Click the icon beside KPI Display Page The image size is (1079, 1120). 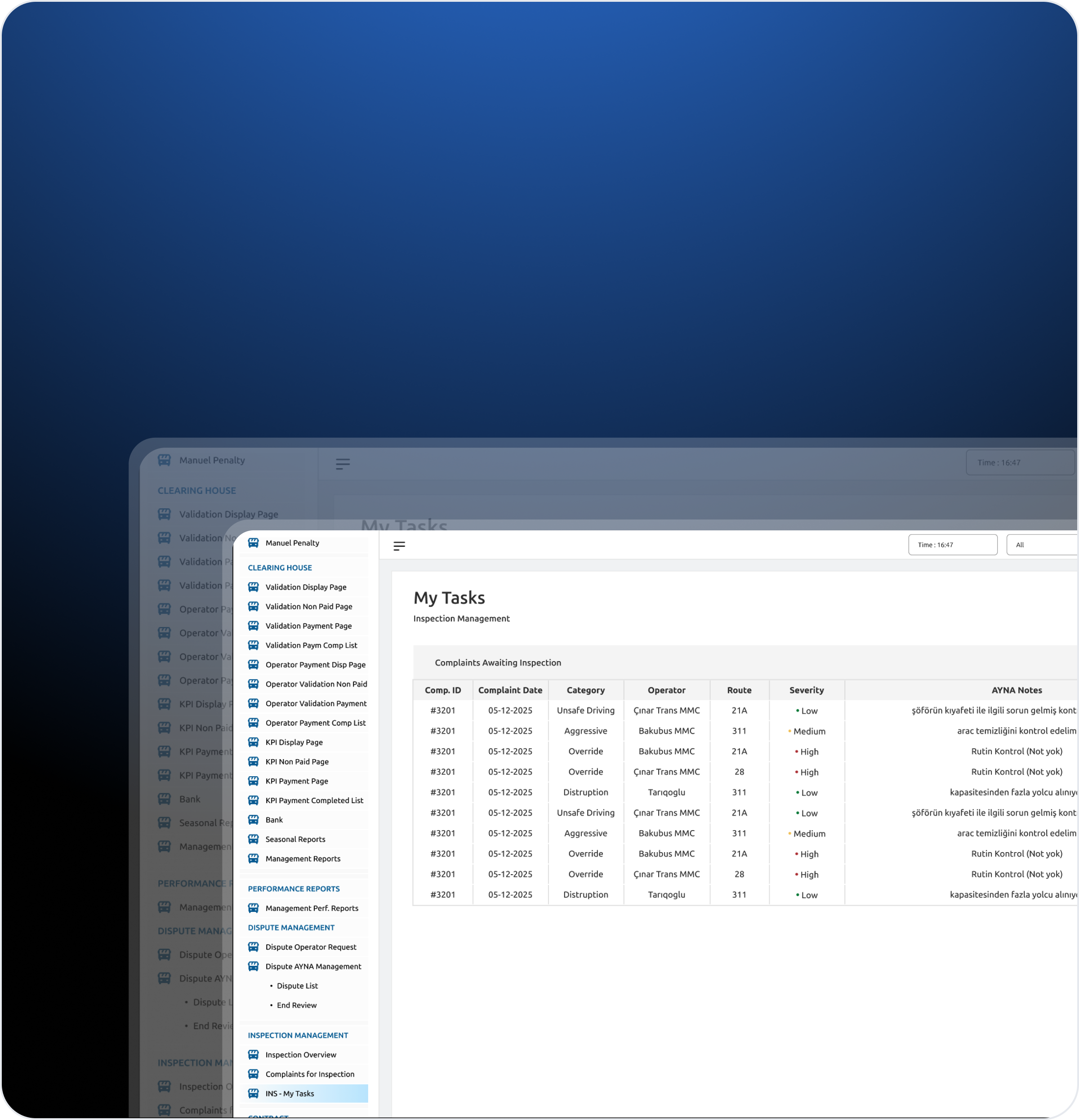click(253, 742)
